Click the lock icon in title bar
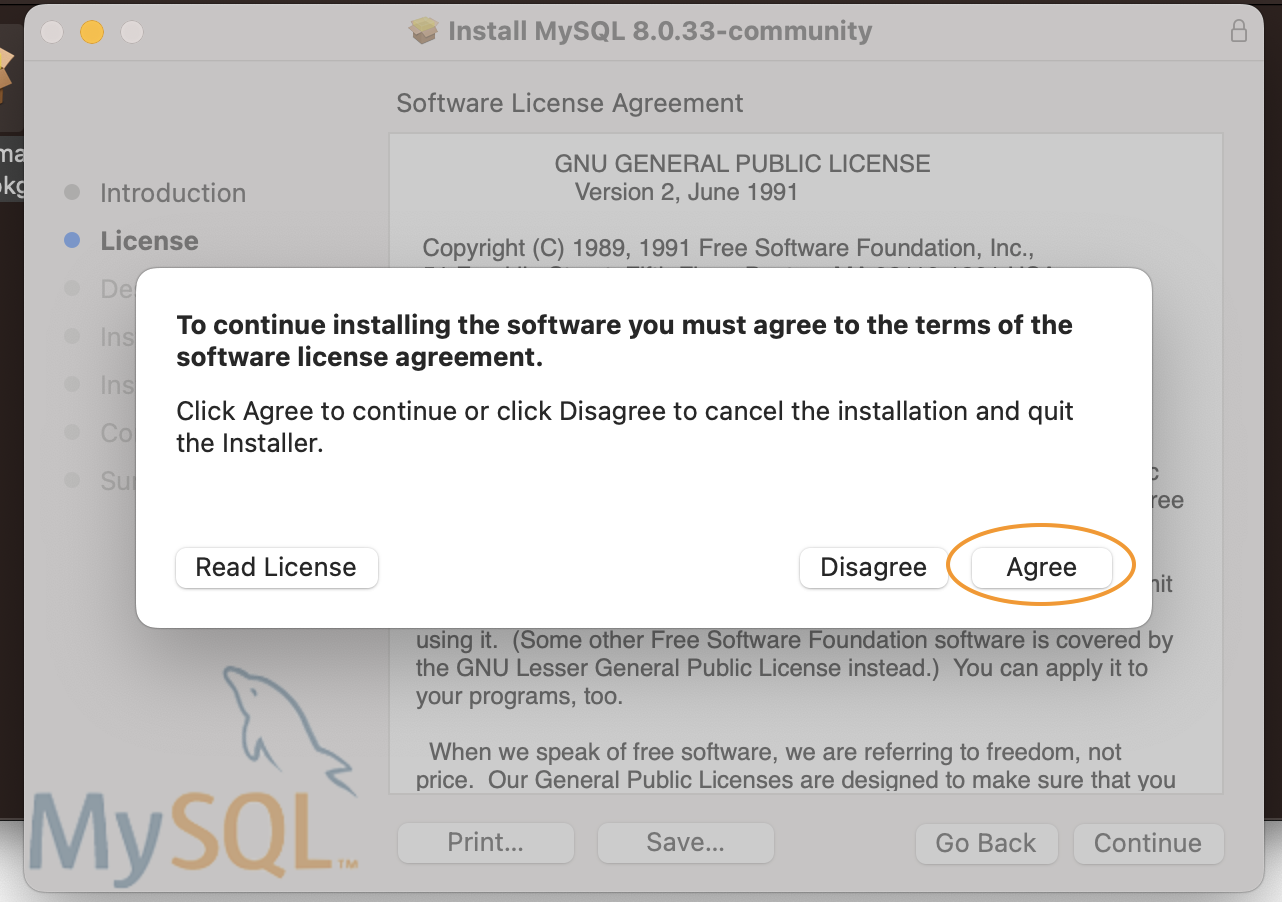 click(1239, 31)
